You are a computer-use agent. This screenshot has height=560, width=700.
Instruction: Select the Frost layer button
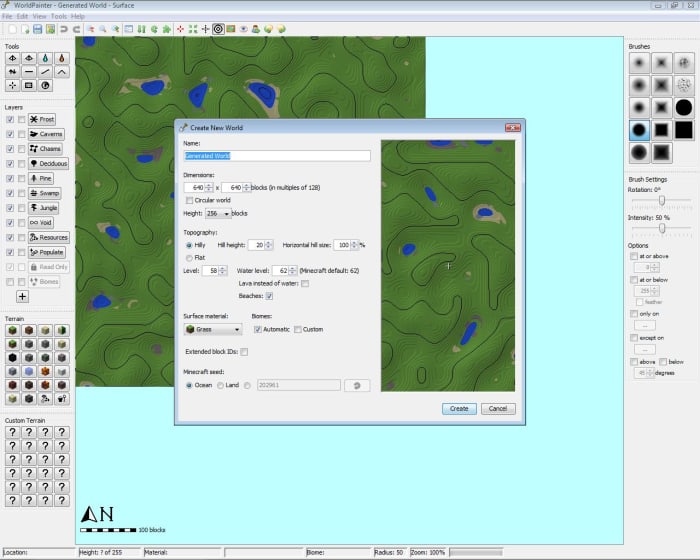[42, 120]
